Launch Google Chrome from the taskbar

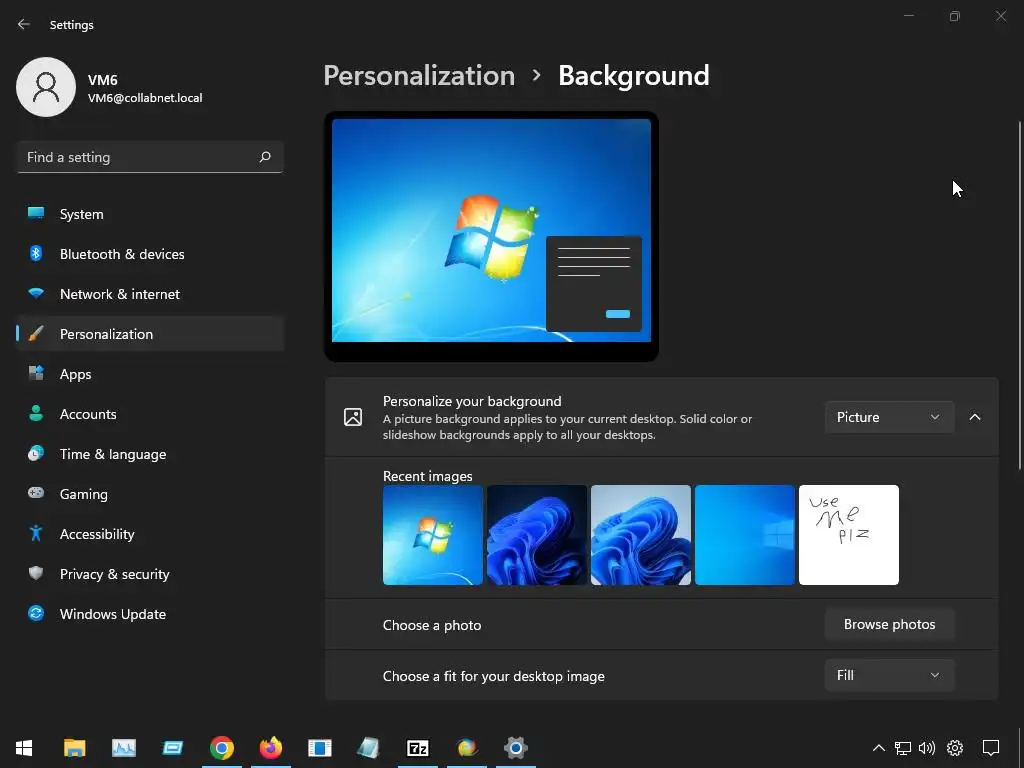click(222, 748)
